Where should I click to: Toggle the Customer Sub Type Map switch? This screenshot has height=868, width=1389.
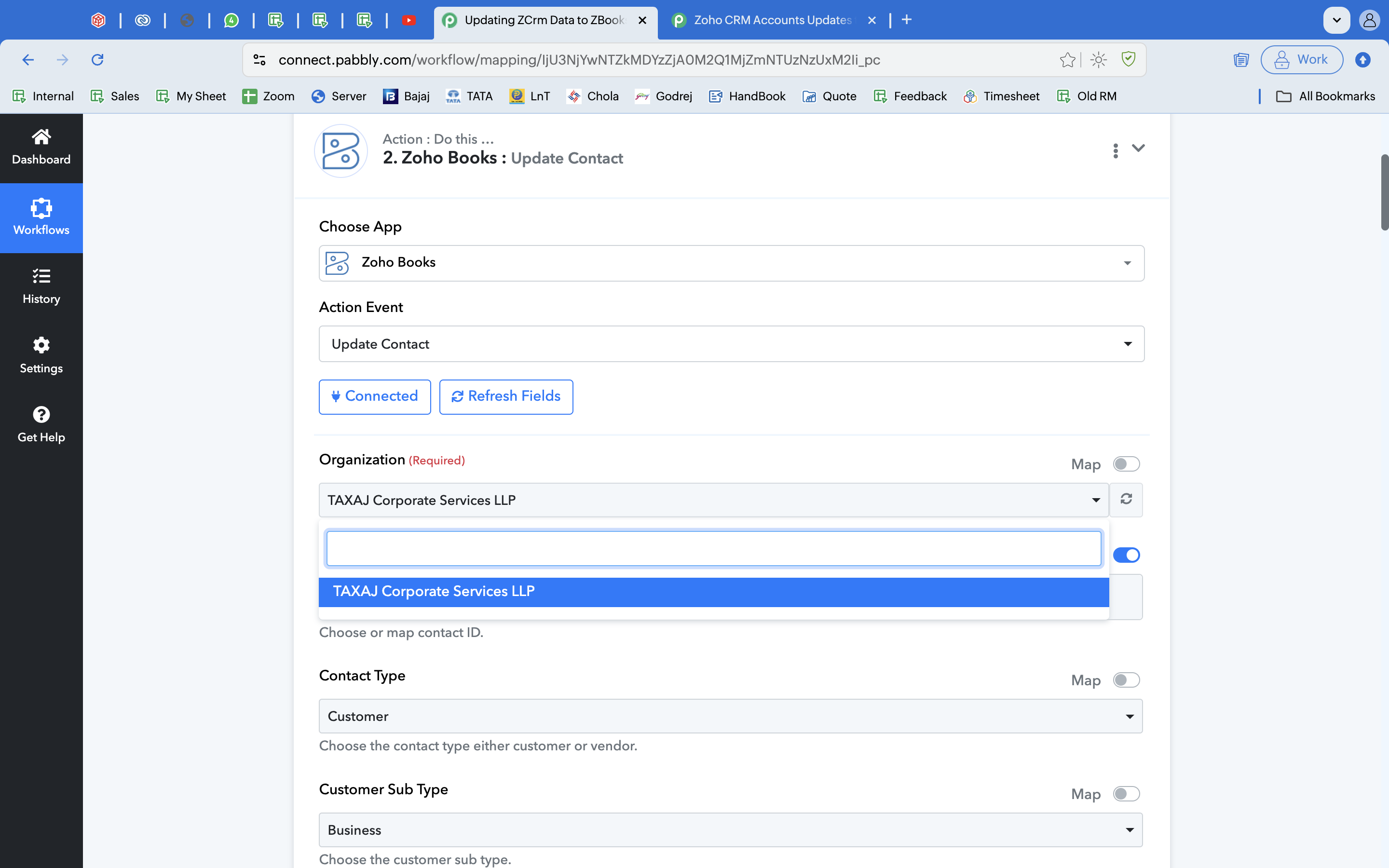coord(1126,793)
